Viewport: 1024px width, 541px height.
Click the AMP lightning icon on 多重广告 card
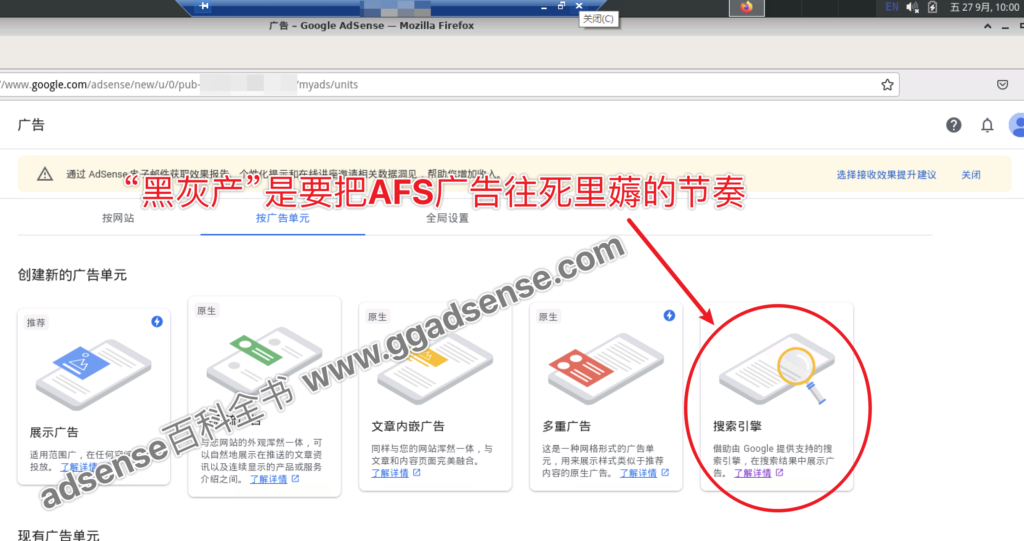[x=669, y=316]
